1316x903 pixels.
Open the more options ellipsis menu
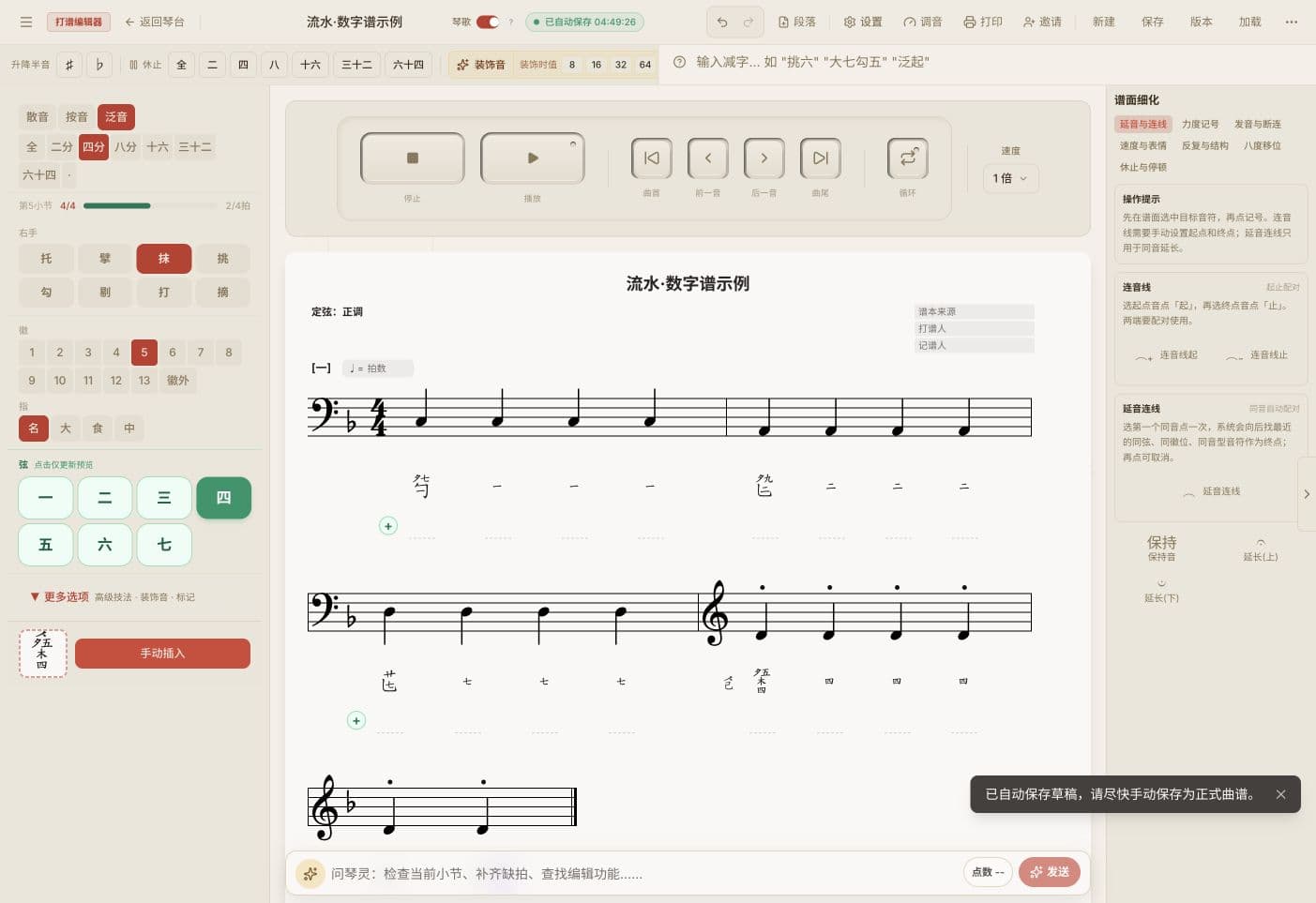tap(1292, 22)
